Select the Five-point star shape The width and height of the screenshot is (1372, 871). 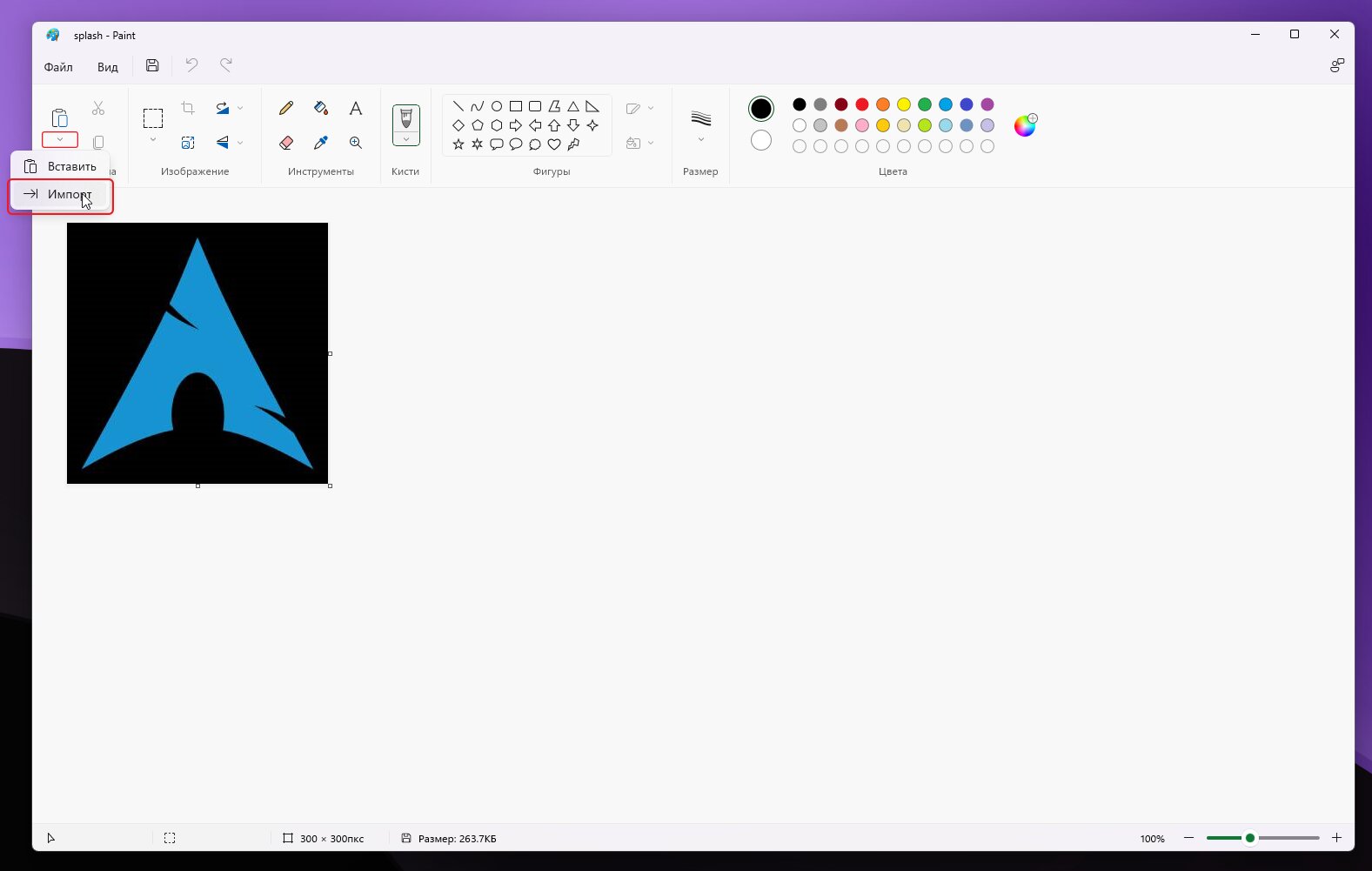pos(458,144)
